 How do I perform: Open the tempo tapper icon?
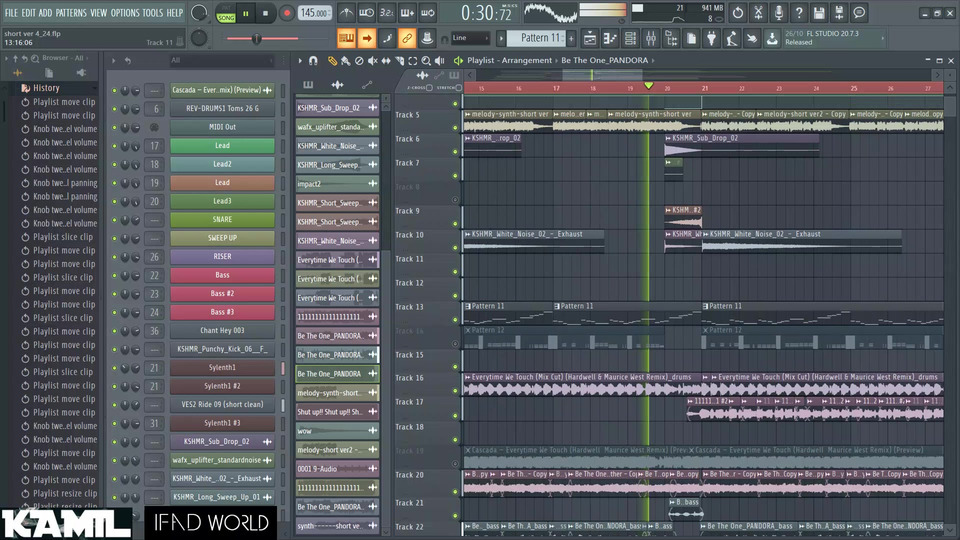[x=732, y=39]
